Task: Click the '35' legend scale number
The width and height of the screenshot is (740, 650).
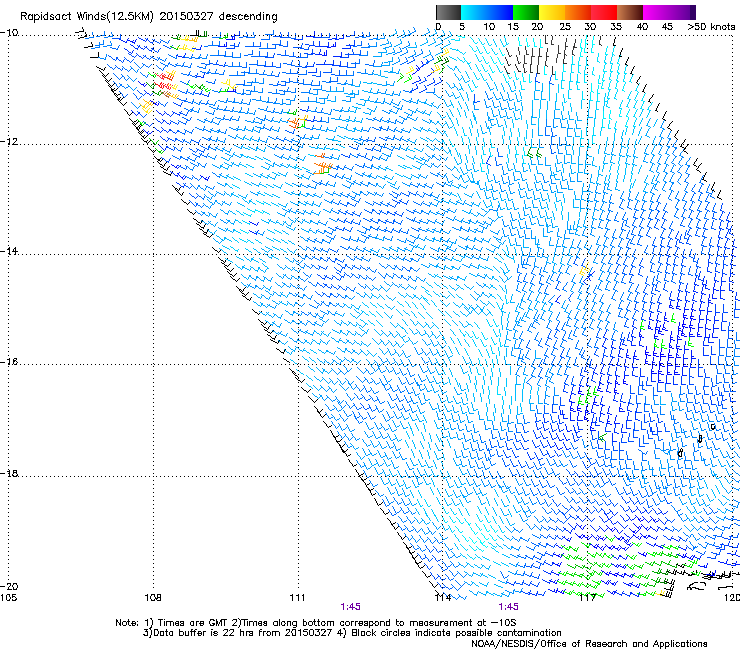Action: [616, 26]
